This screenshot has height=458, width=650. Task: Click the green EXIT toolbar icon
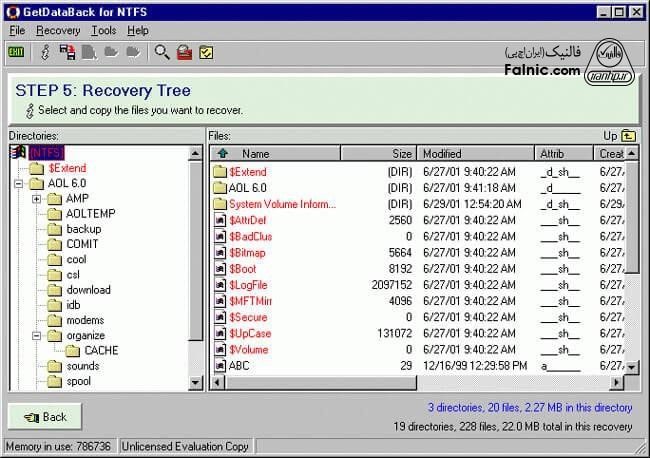(16, 52)
